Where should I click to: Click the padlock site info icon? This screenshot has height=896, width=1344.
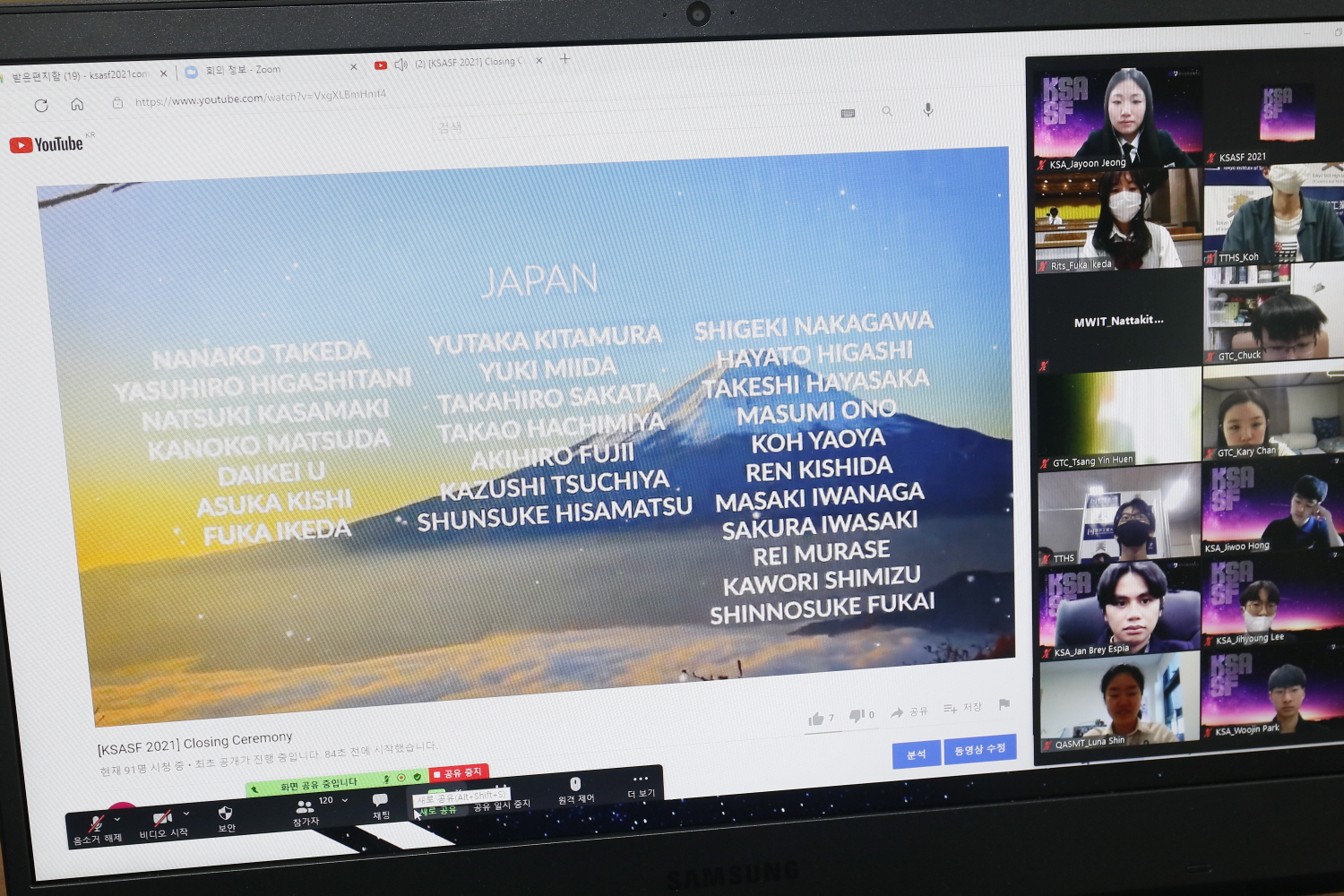(117, 103)
